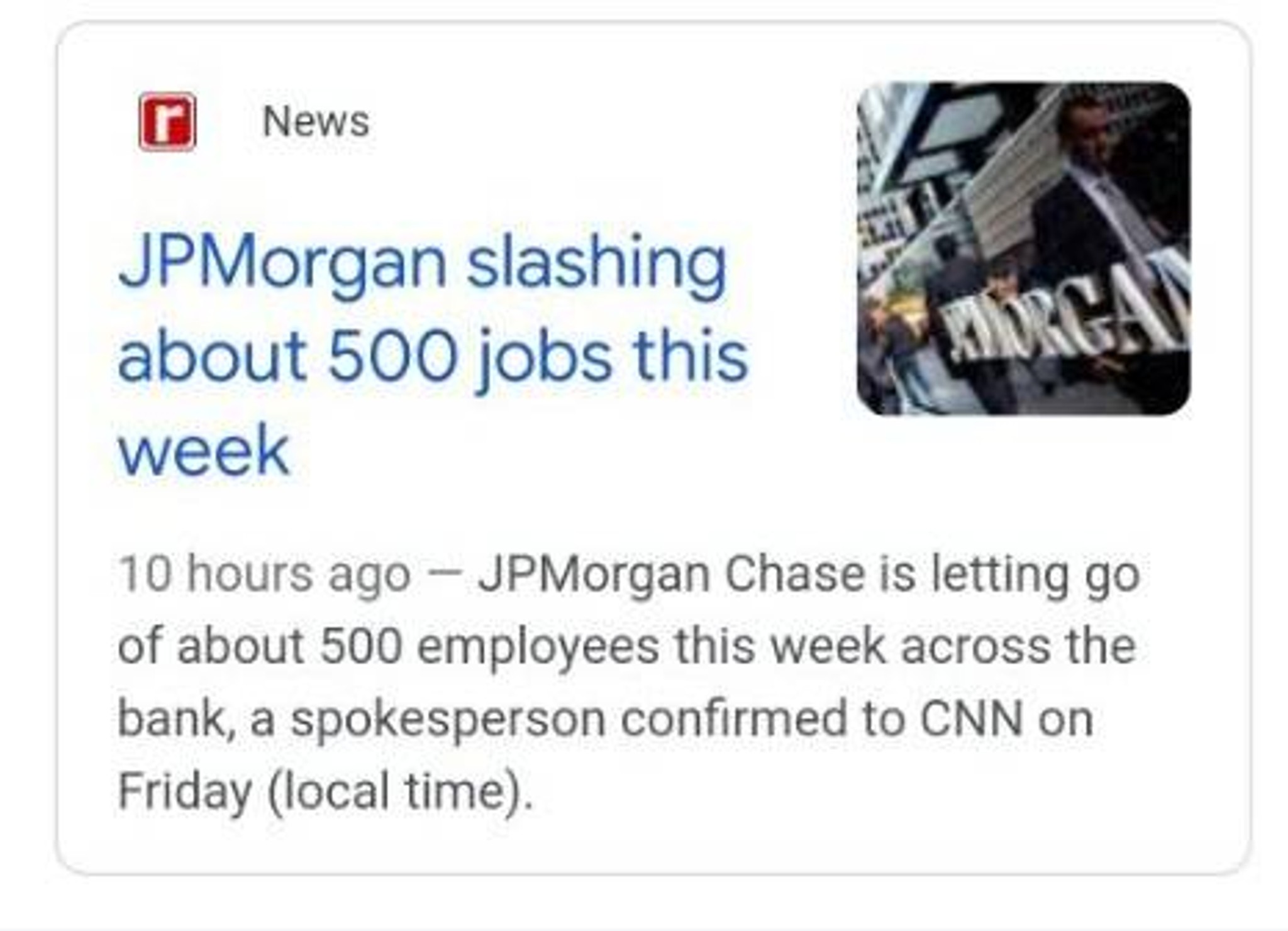Click 'about 500 jobs this' headline line
The image size is (1288, 931).
pos(433,356)
